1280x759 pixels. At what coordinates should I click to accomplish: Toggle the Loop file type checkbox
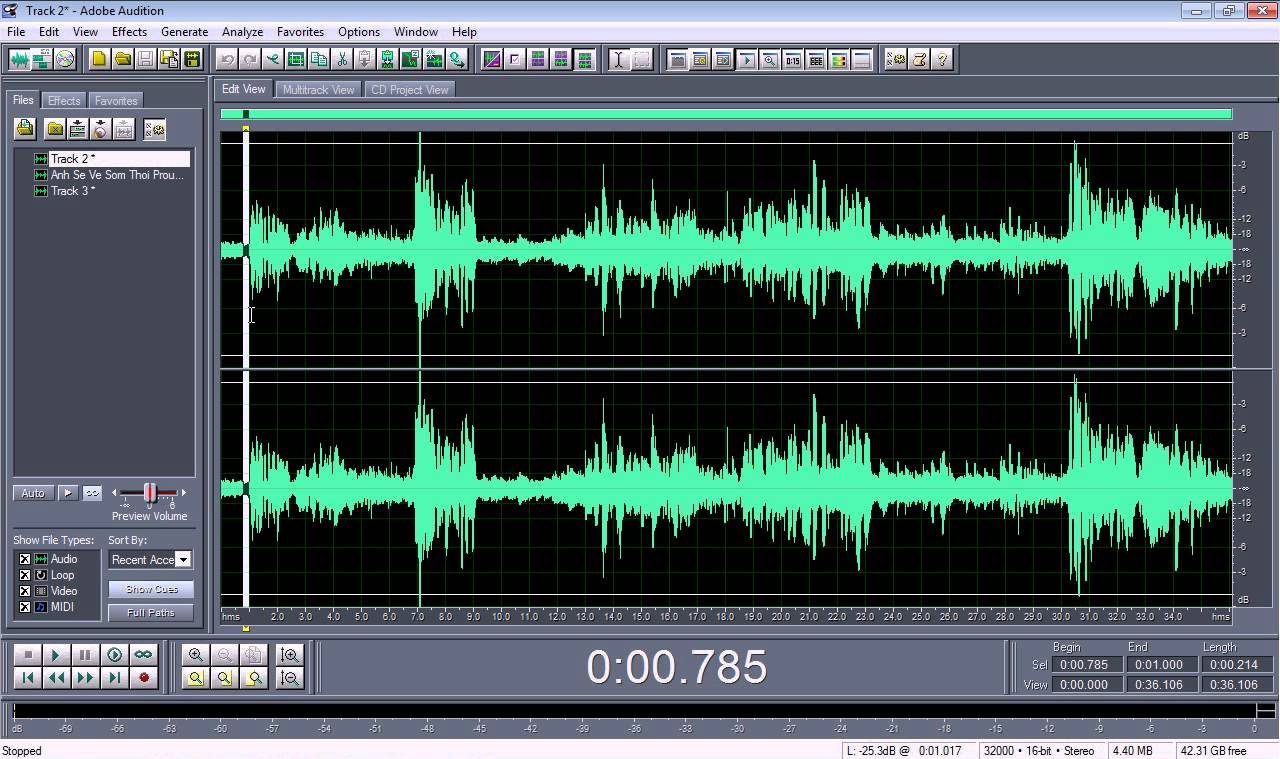coord(25,575)
